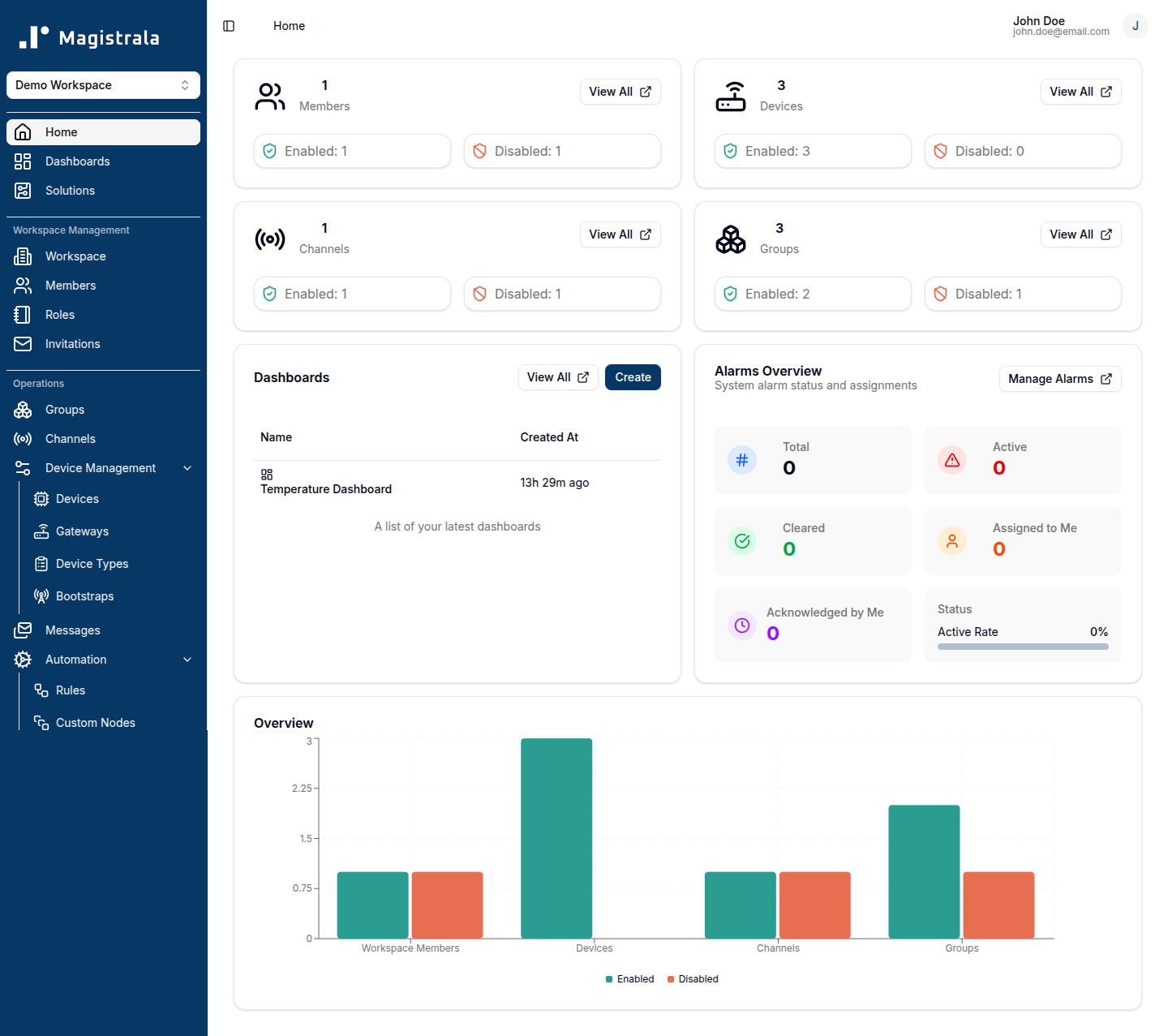Click the Invitations envelope icon in sidebar
Image resolution: width=1168 pixels, height=1036 pixels.
[23, 344]
